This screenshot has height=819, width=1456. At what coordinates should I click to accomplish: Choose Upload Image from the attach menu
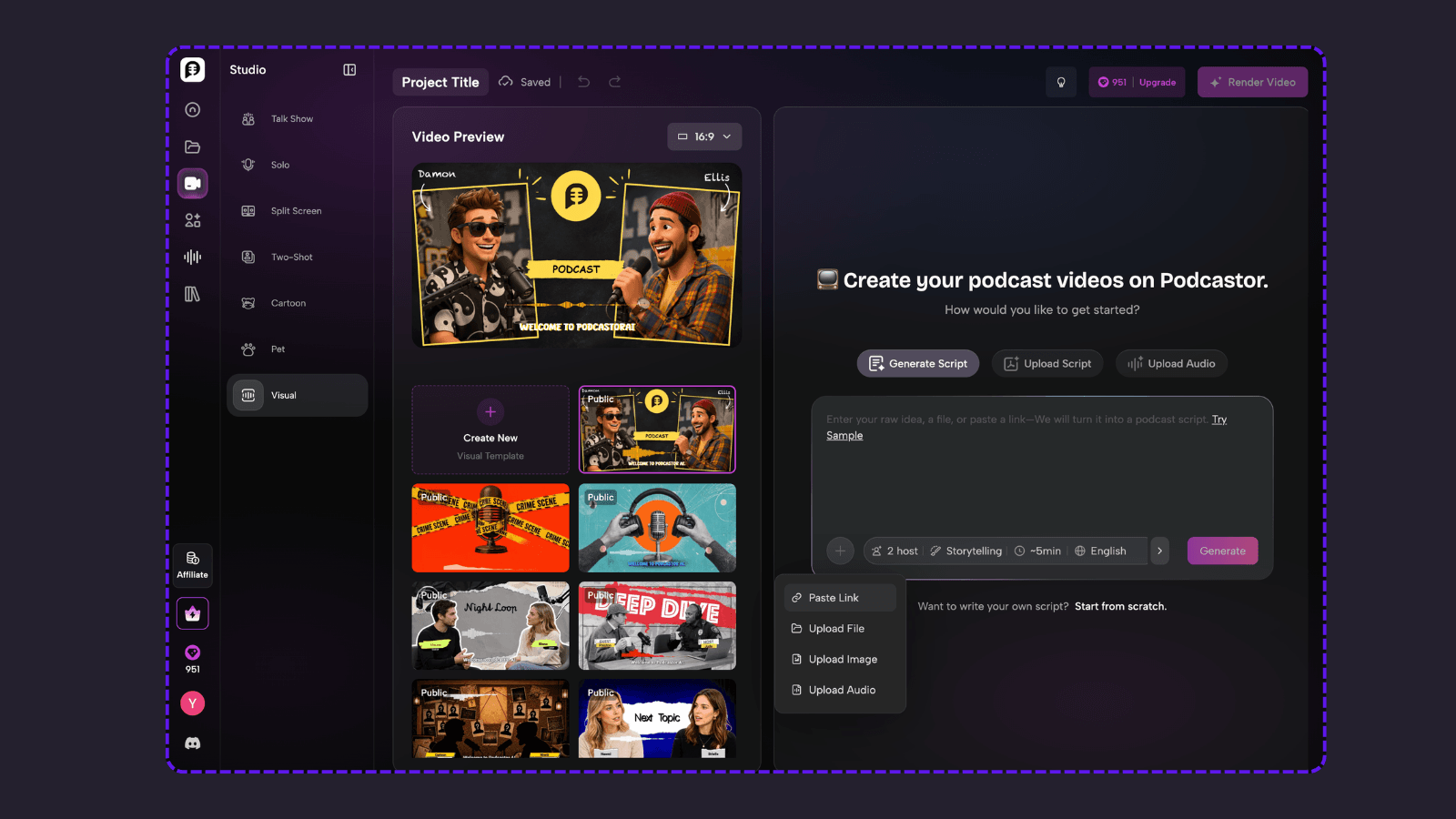pyautogui.click(x=840, y=660)
